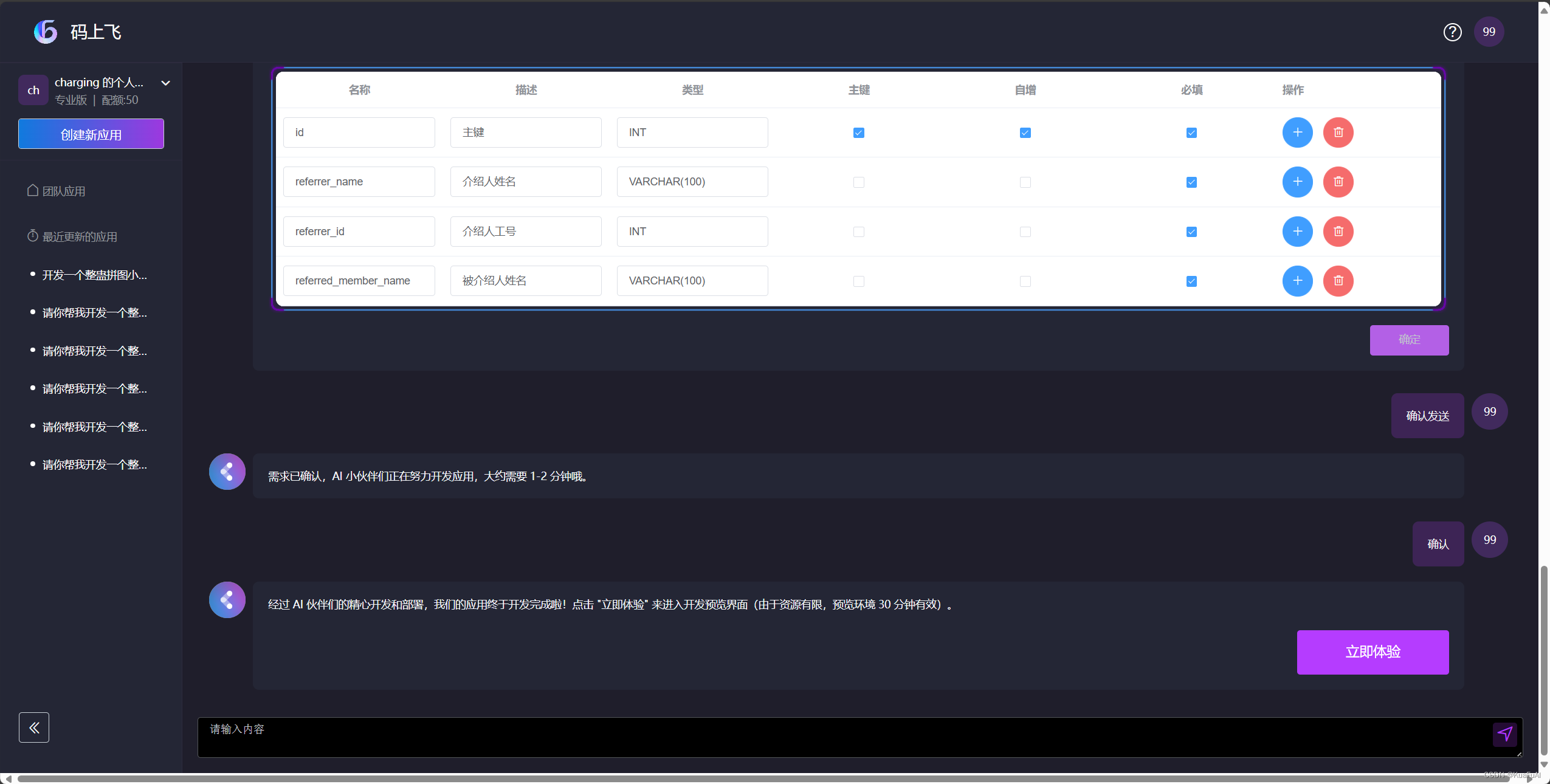This screenshot has height=784, width=1550.
Task: Click the send message paper plane icon
Action: 1504,734
